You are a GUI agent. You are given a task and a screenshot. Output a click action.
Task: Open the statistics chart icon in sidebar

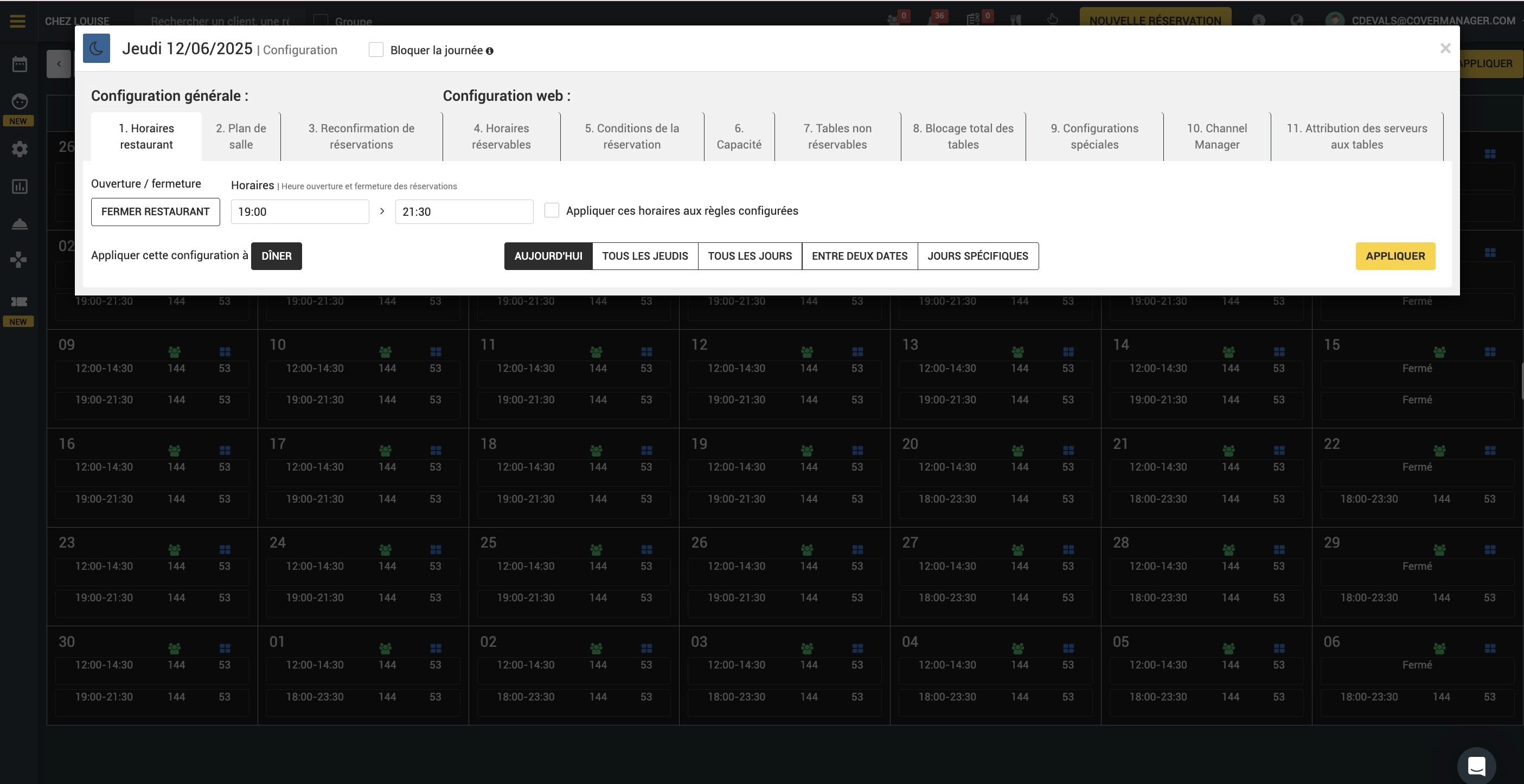pos(20,187)
